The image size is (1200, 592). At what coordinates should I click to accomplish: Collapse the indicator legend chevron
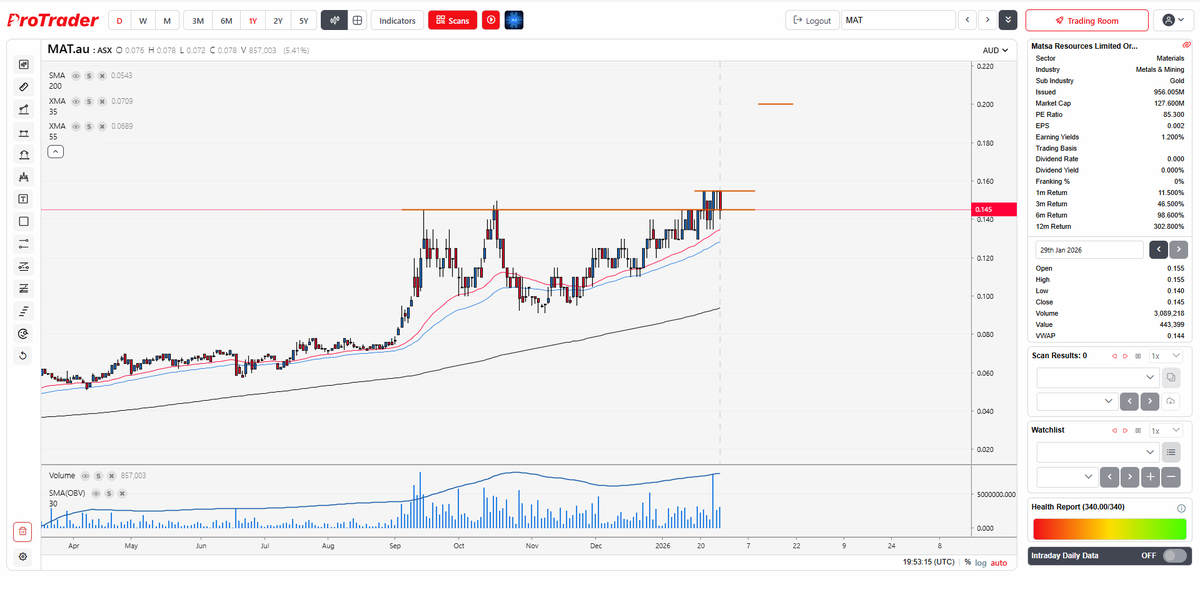56,151
